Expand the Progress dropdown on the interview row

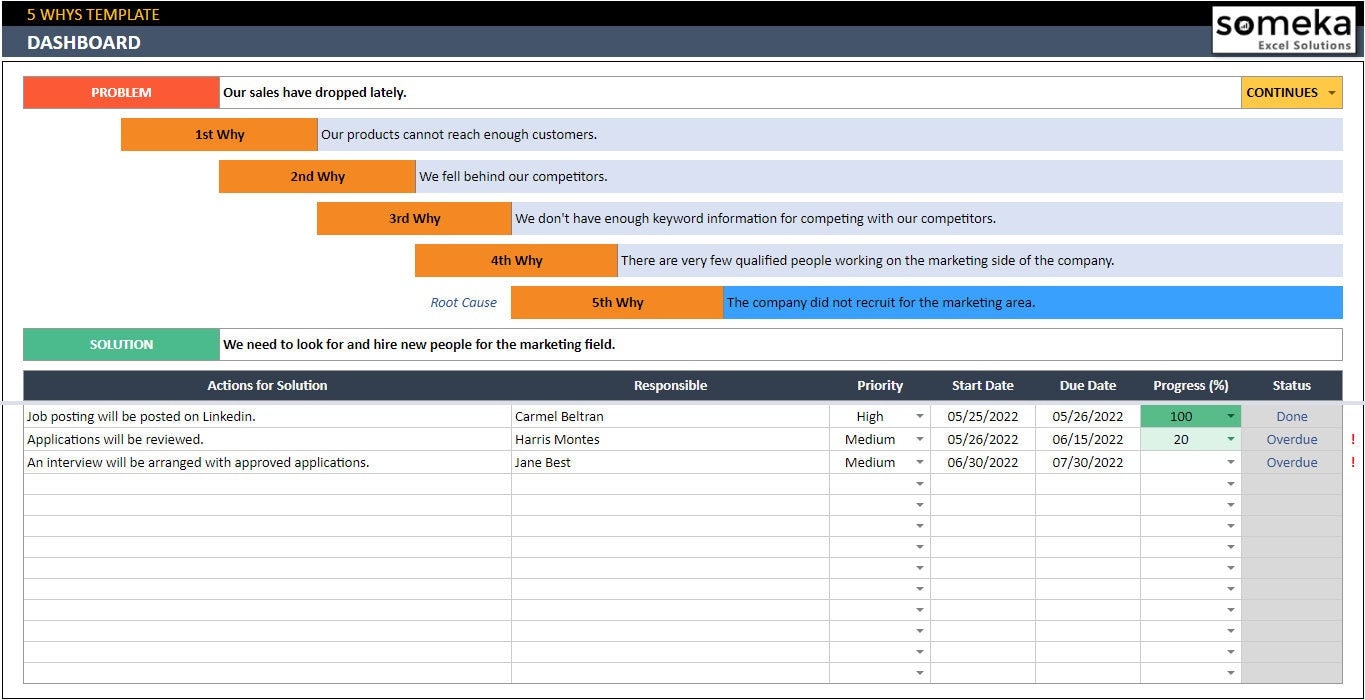tap(1230, 462)
